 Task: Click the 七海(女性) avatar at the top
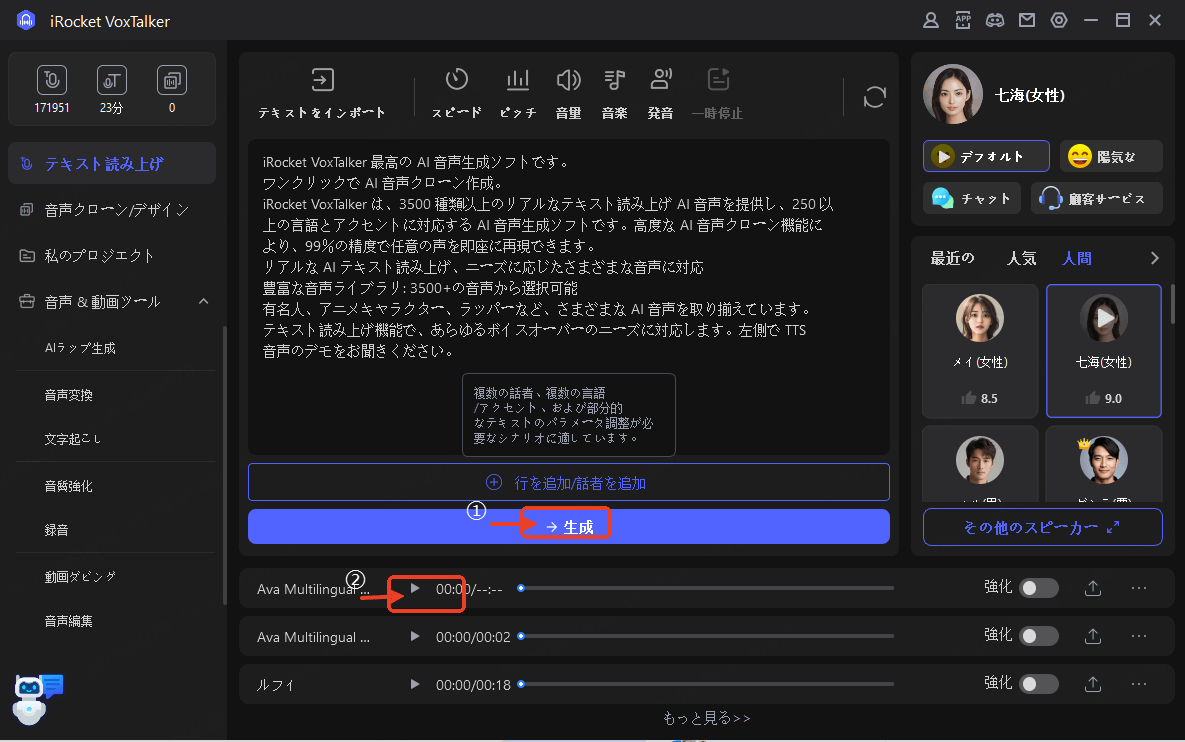[952, 94]
